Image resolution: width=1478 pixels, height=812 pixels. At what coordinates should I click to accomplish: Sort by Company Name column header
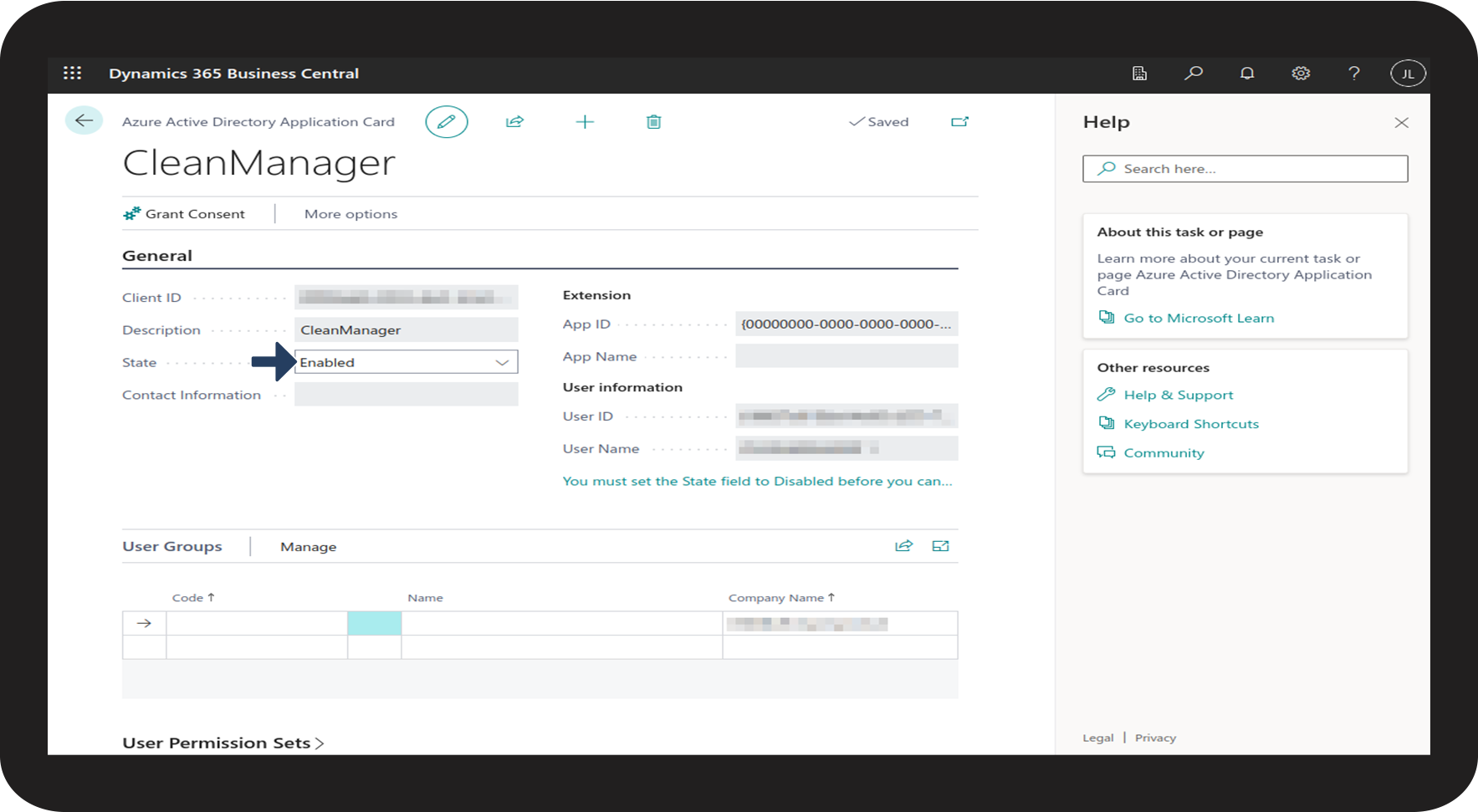(781, 597)
